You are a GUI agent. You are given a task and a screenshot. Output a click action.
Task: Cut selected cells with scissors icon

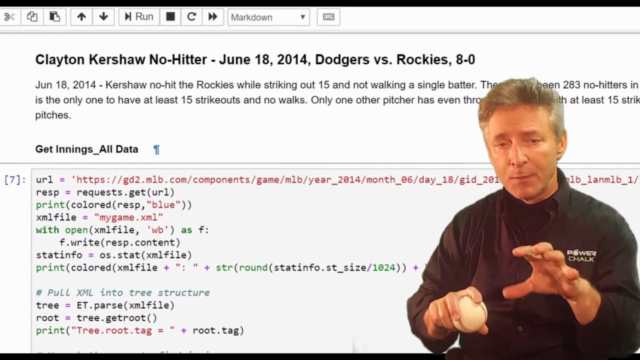pyautogui.click(x=9, y=17)
